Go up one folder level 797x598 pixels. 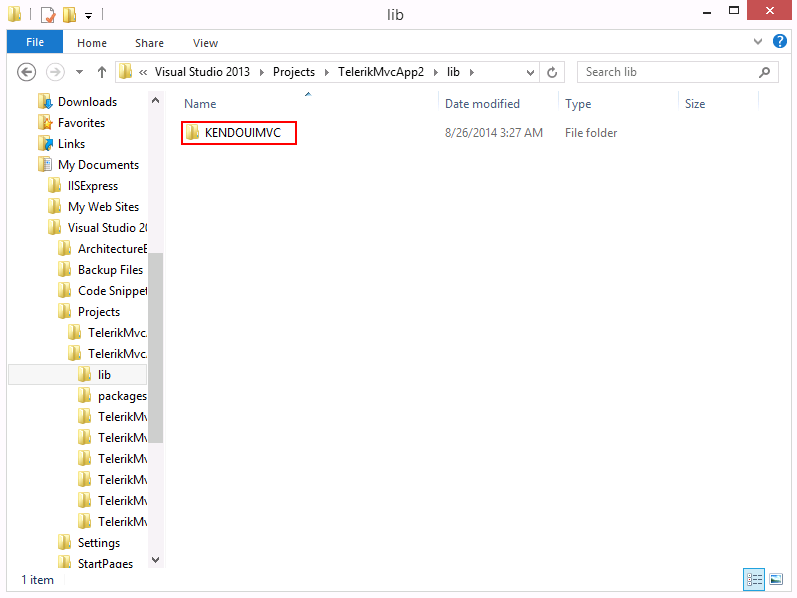(x=102, y=72)
